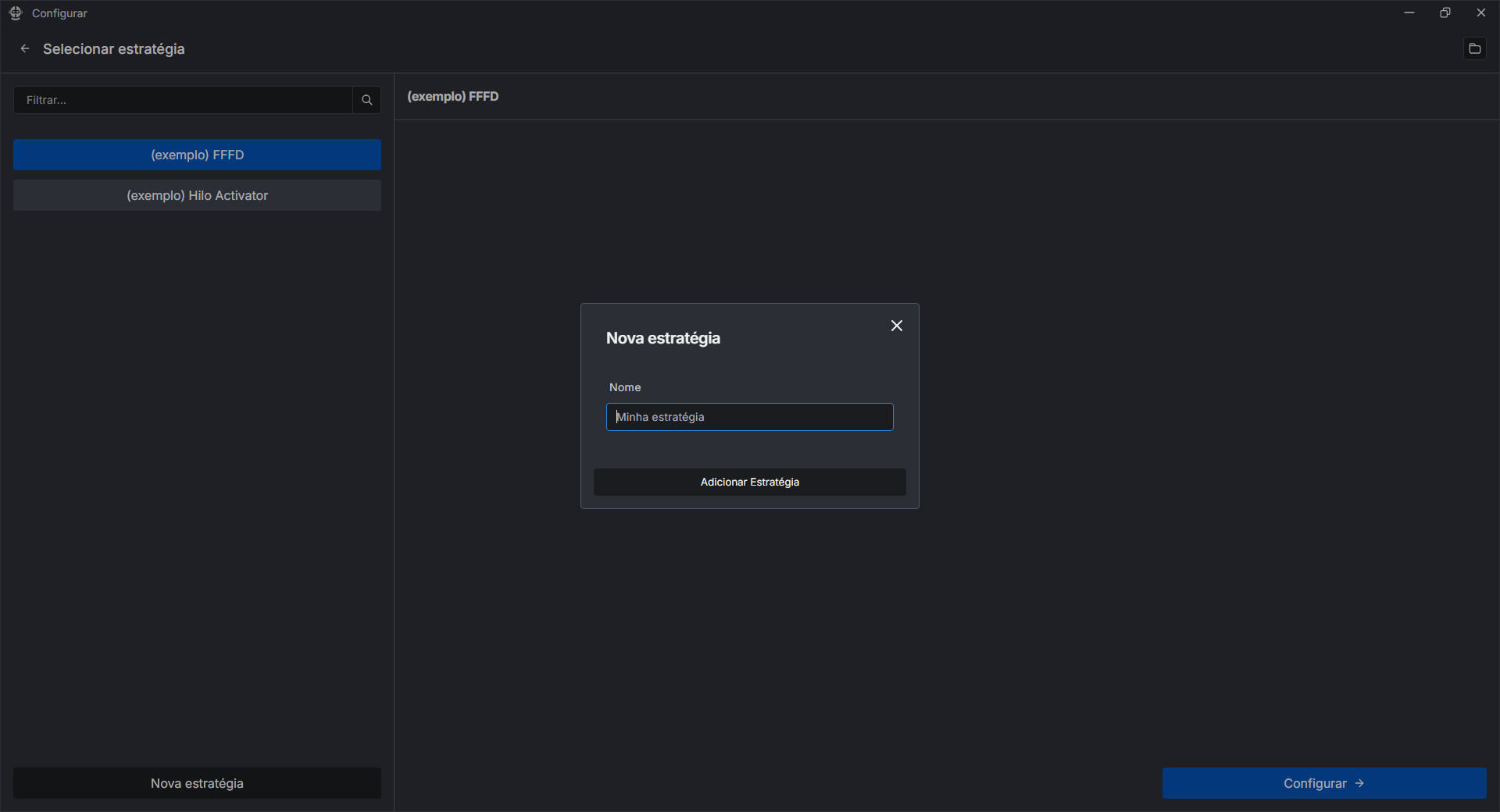Click the Nova estratégia button at bottom left

[197, 783]
